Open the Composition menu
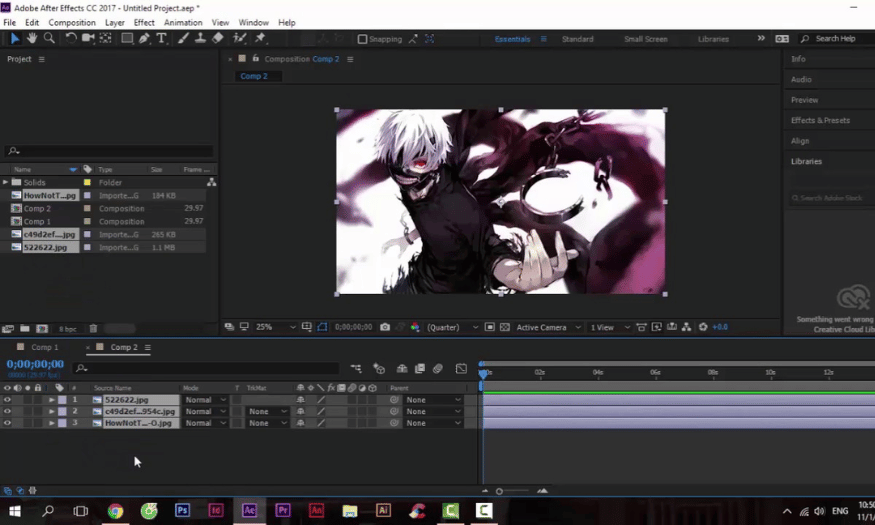This screenshot has height=525, width=875. click(72, 22)
